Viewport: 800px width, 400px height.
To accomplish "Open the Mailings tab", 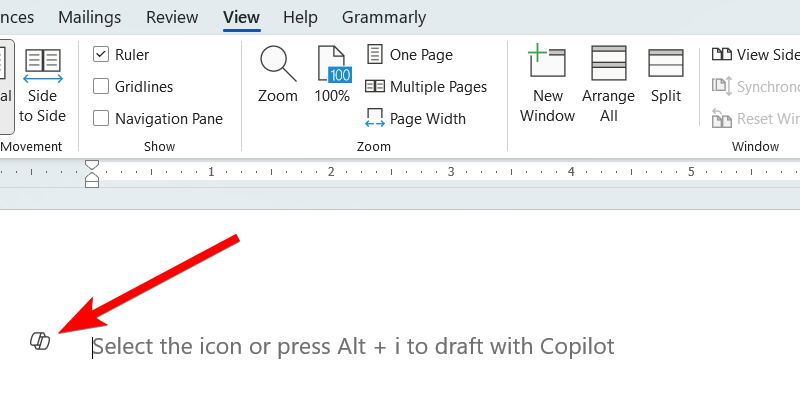I will click(89, 17).
